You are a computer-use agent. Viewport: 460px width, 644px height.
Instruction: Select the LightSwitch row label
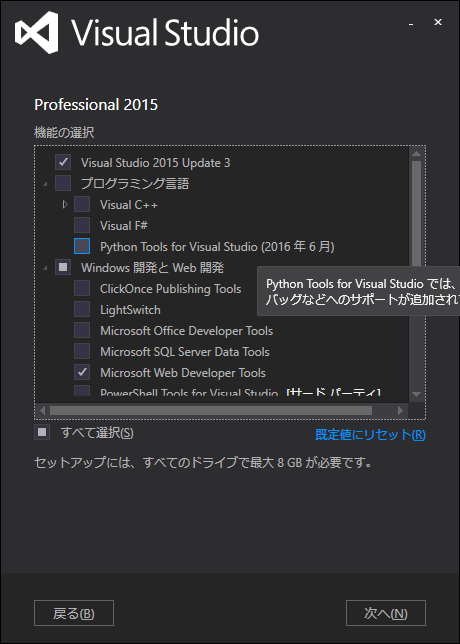(x=130, y=310)
